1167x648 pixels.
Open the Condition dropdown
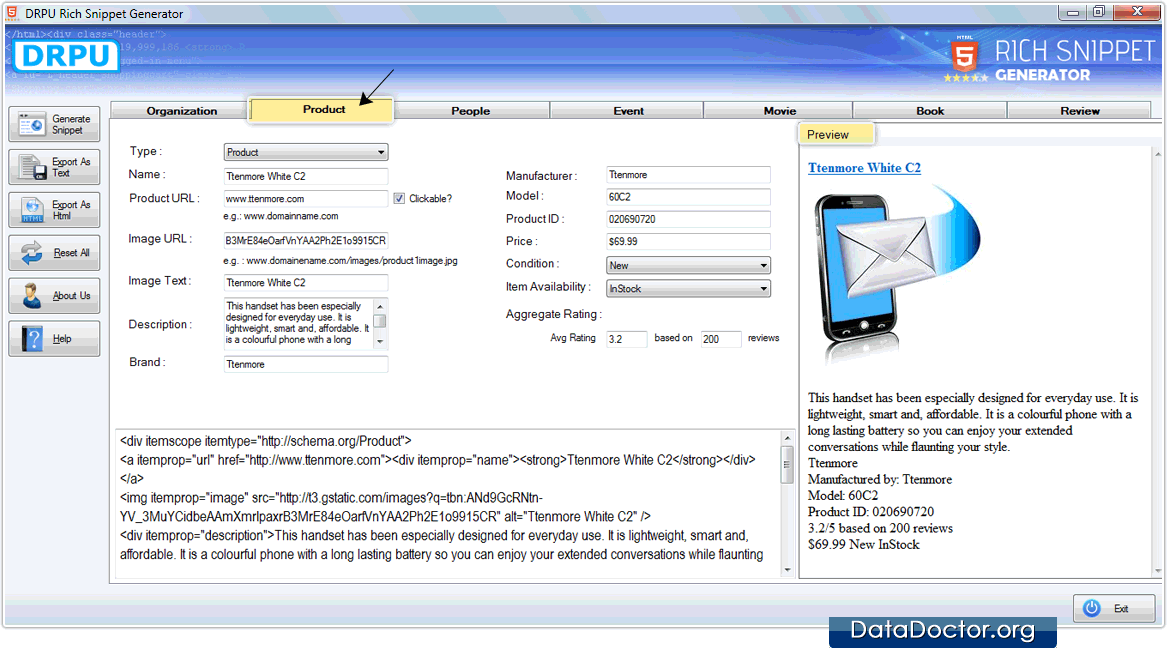pyautogui.click(x=688, y=266)
